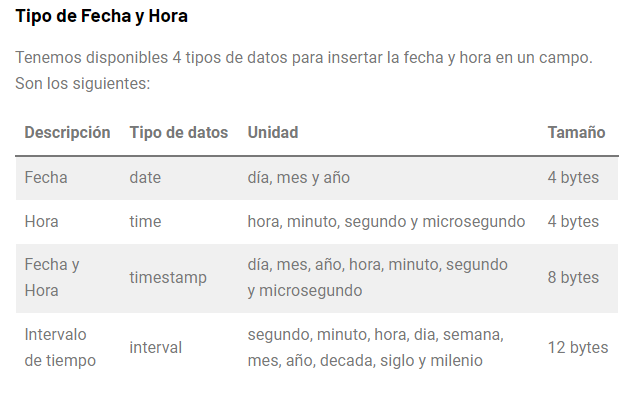Click the '4 bytes' cell in date row

[573, 178]
